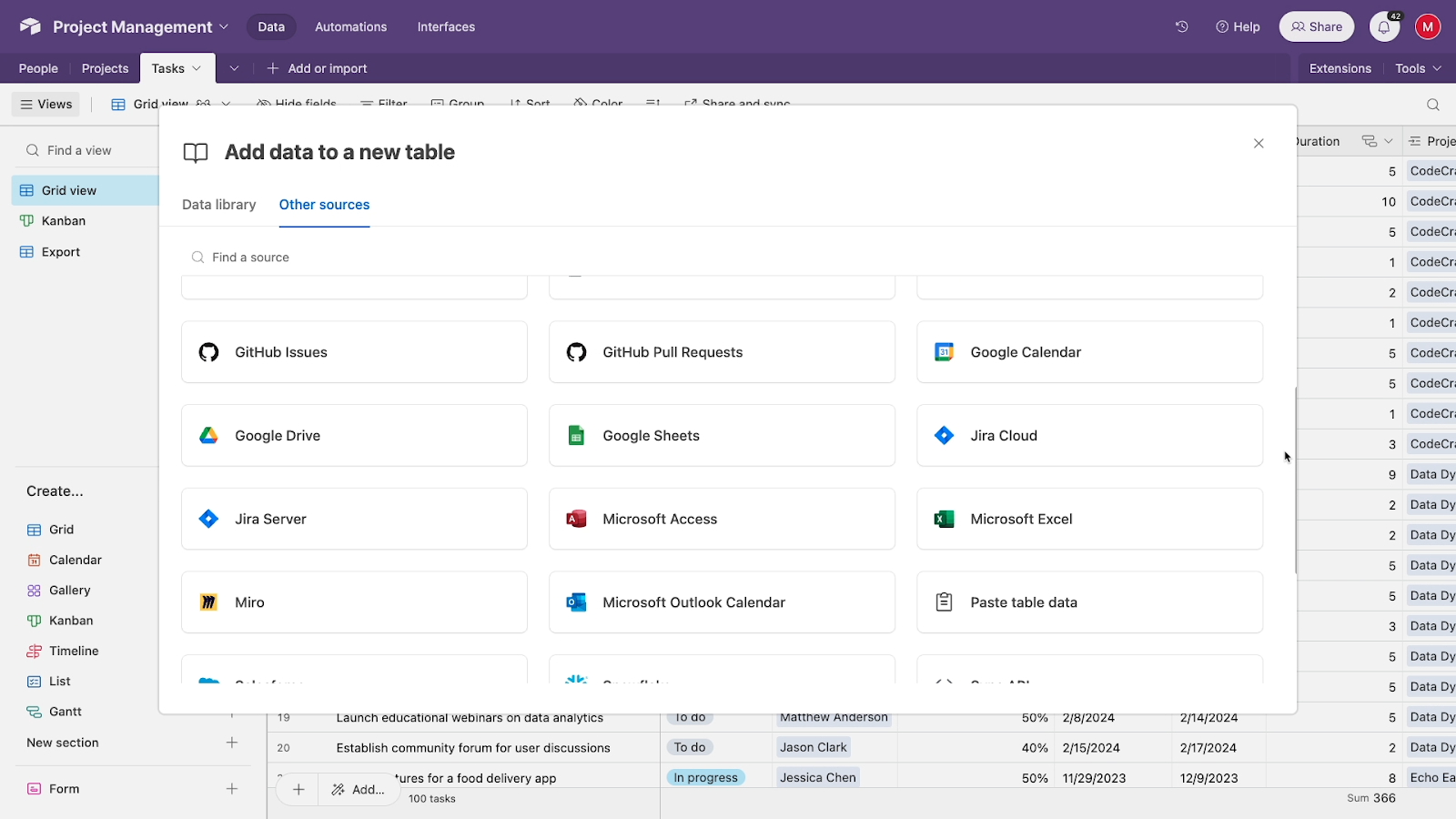Click the Add... button in footer

359,789
